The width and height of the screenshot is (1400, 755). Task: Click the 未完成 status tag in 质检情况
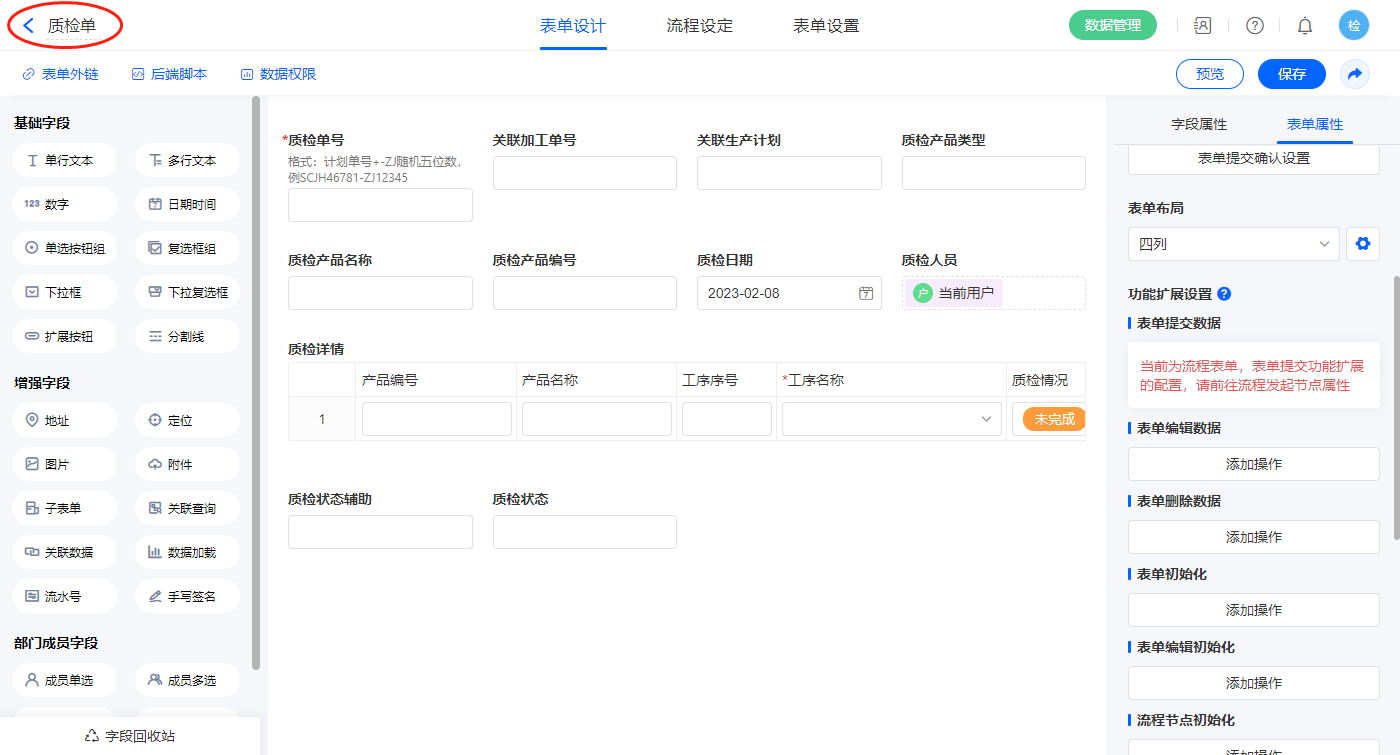(x=1053, y=419)
